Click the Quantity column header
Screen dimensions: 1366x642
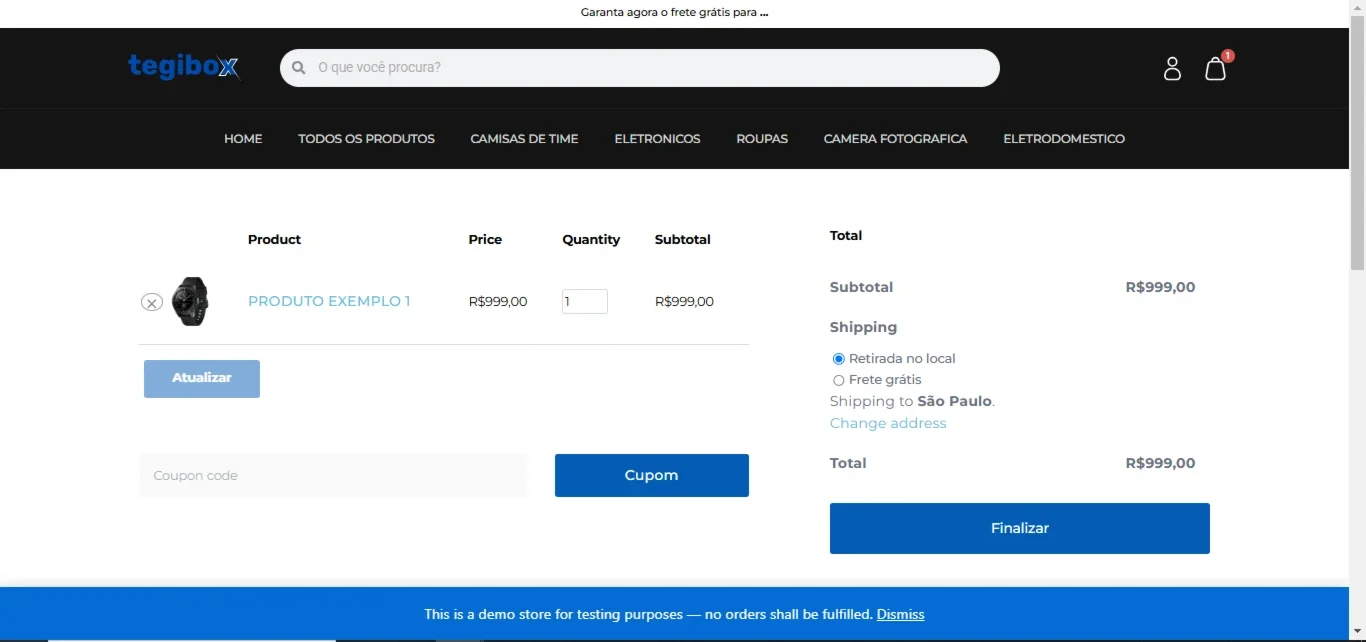point(591,240)
